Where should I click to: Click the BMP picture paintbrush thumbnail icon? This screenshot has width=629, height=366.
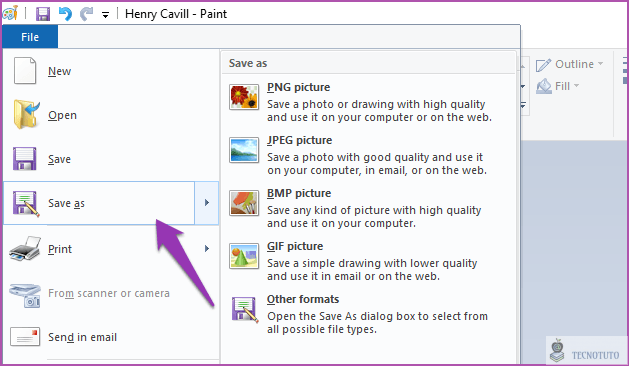click(x=244, y=203)
